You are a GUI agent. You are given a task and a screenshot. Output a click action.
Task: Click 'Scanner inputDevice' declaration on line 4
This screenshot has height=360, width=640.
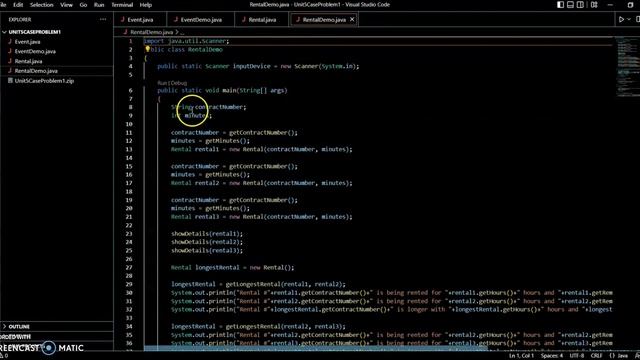pos(238,66)
